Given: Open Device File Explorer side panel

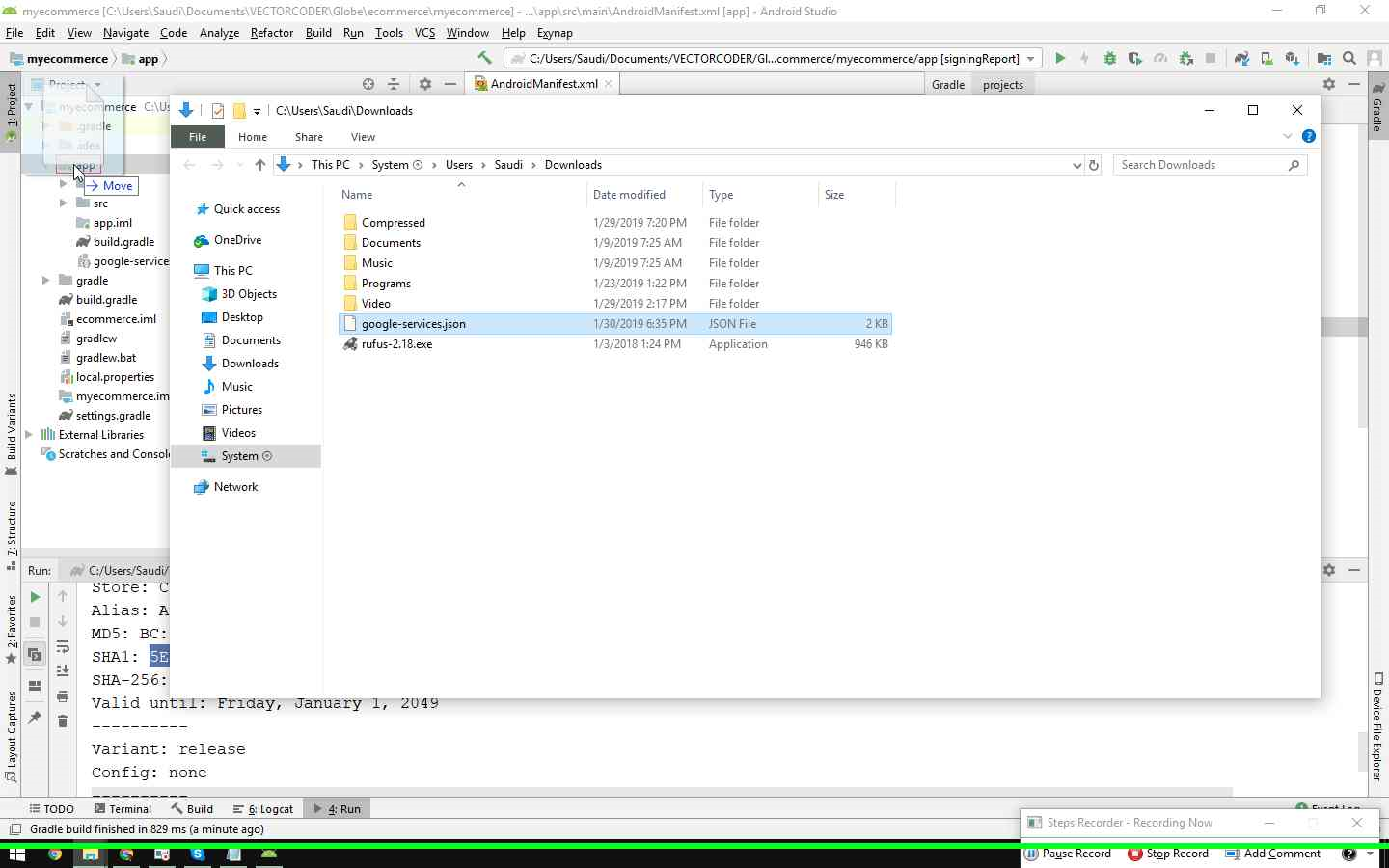Looking at the screenshot, I should [x=1377, y=725].
